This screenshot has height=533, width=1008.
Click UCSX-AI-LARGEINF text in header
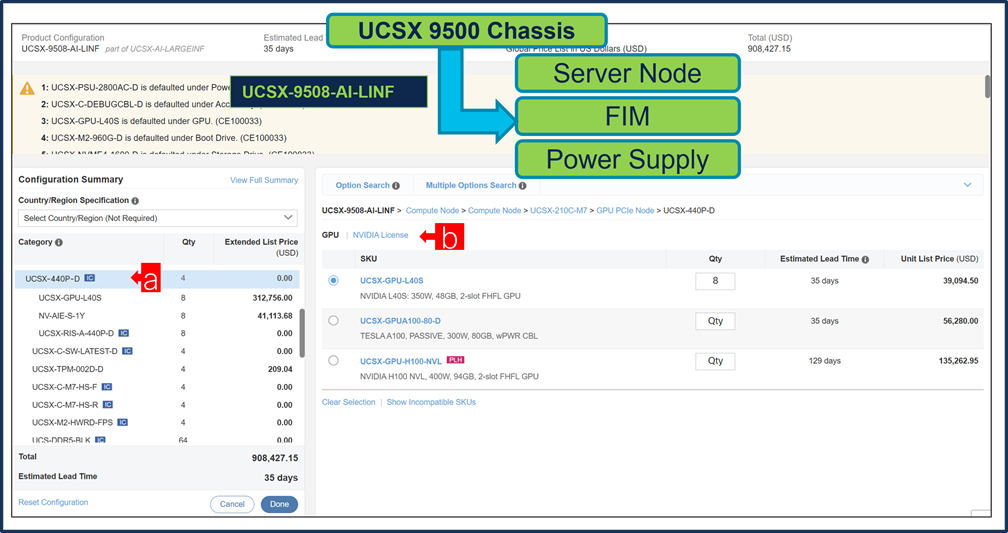point(165,49)
